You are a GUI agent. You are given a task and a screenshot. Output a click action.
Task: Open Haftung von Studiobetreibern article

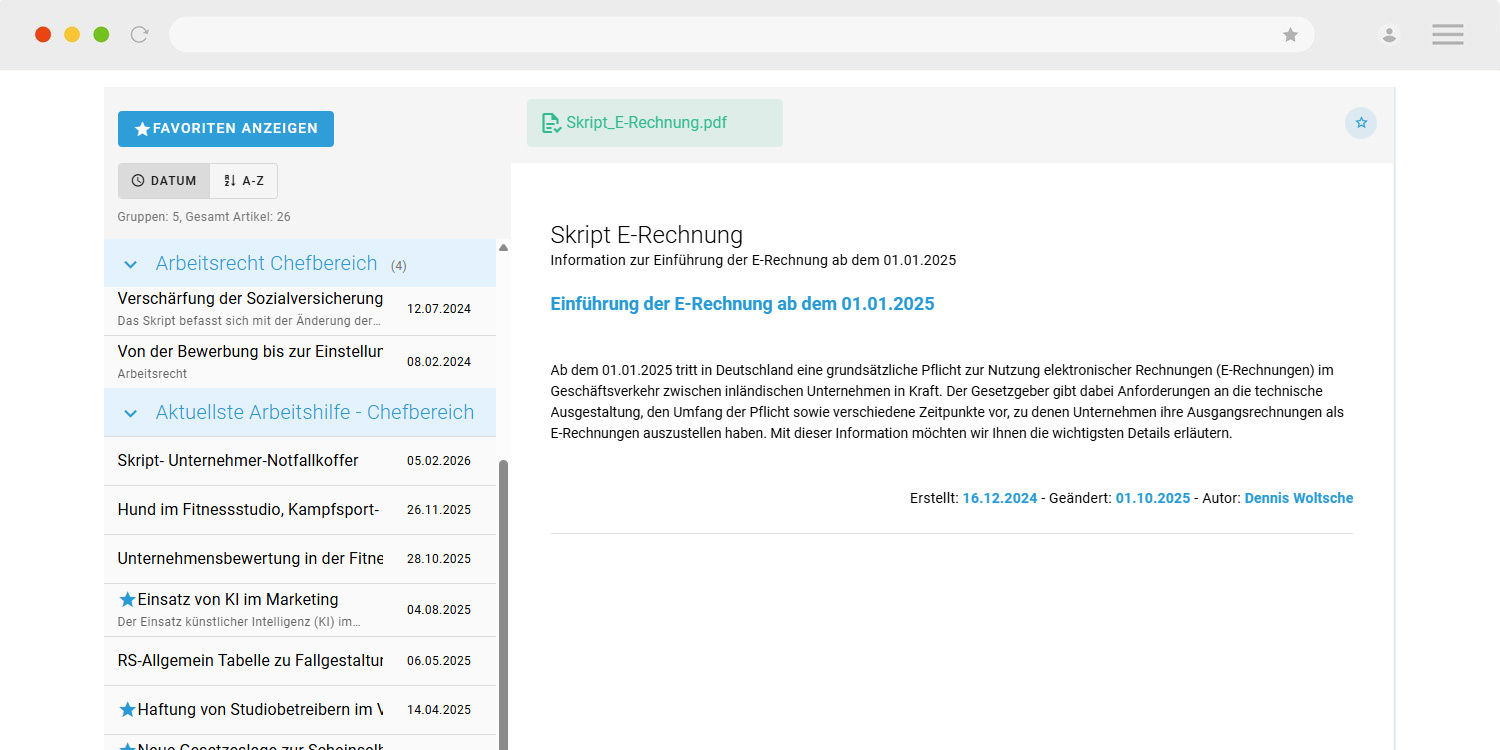tap(300, 710)
